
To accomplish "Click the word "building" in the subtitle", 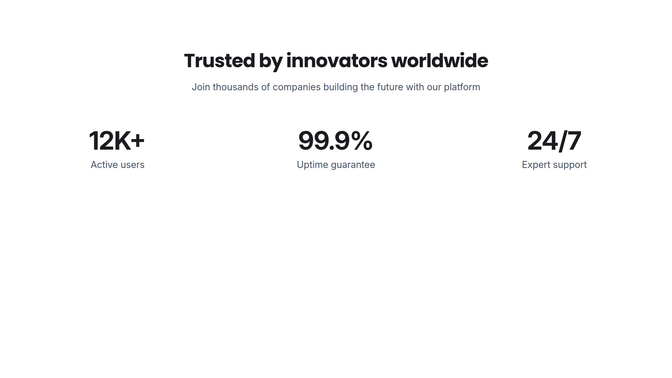I will click(x=340, y=87).
